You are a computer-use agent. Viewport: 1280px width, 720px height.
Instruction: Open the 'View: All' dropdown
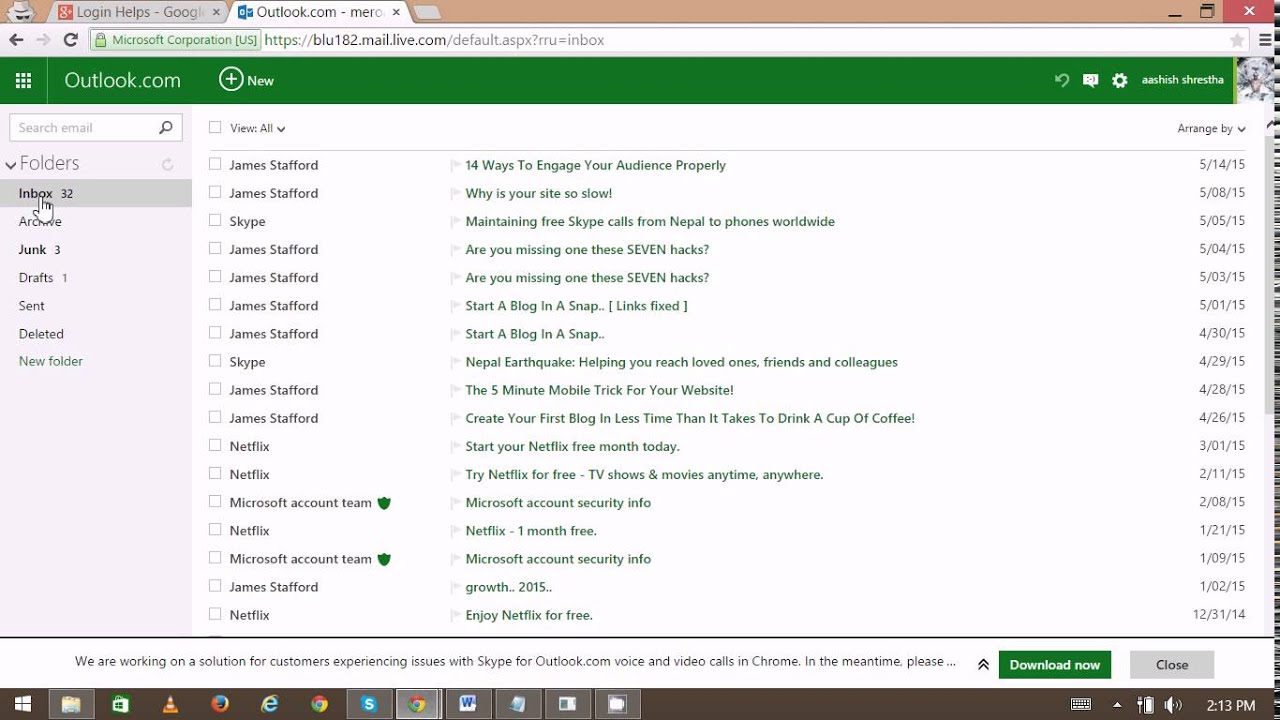tap(257, 128)
